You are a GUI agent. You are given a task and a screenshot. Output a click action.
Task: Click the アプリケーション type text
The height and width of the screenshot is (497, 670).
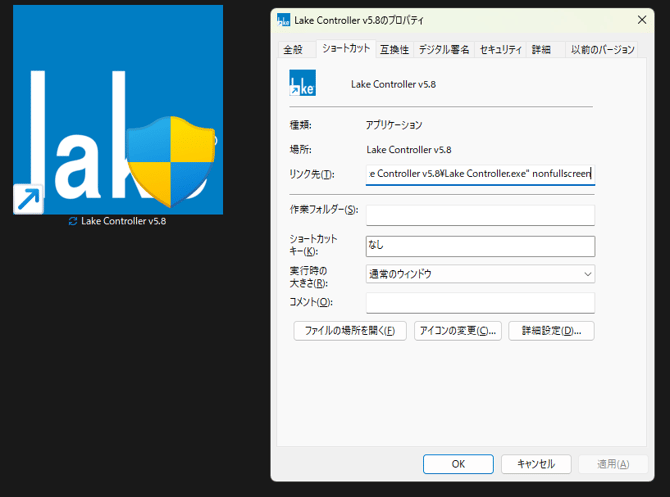click(394, 125)
